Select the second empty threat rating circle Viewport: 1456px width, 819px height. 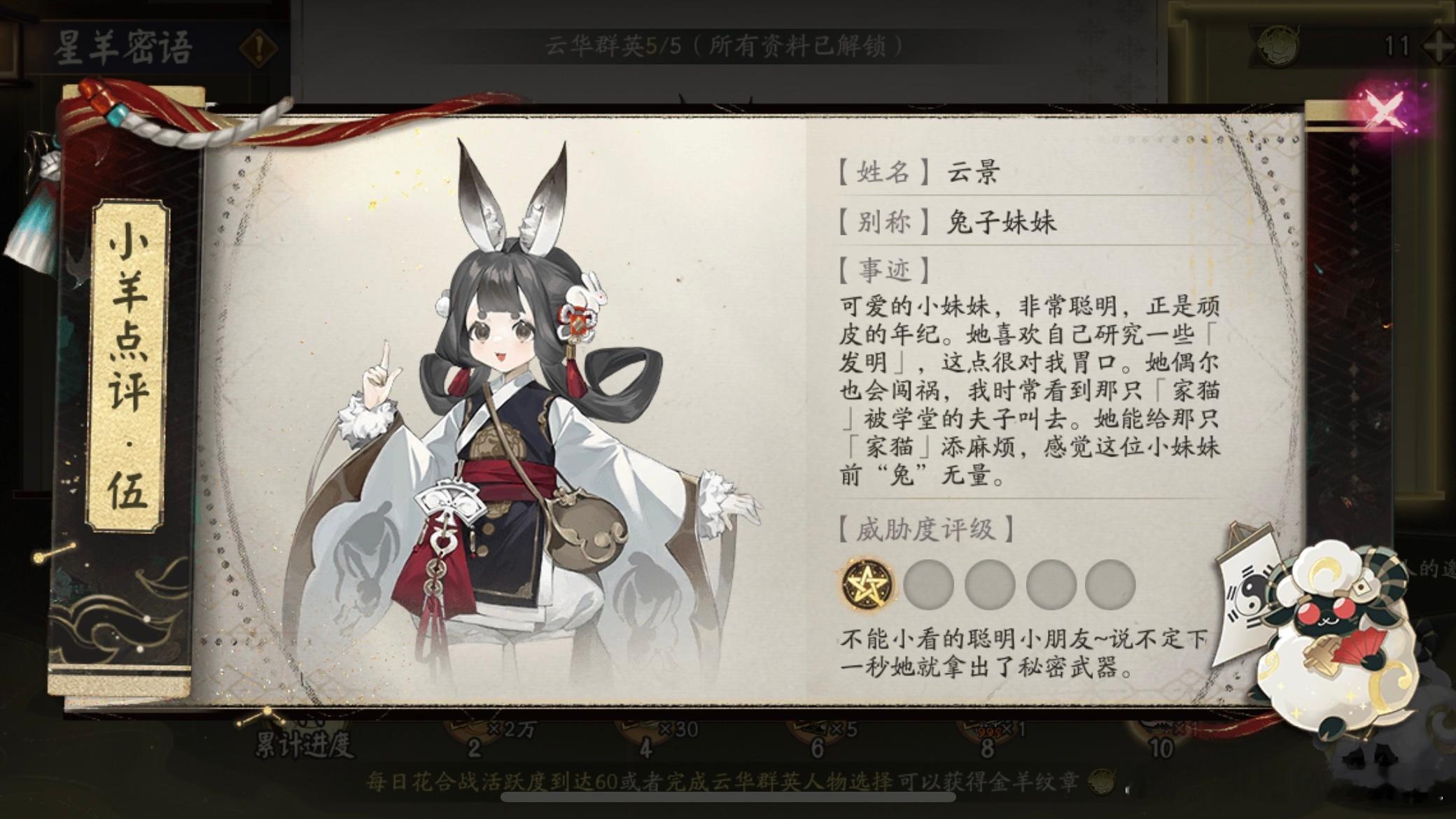[x=928, y=584]
